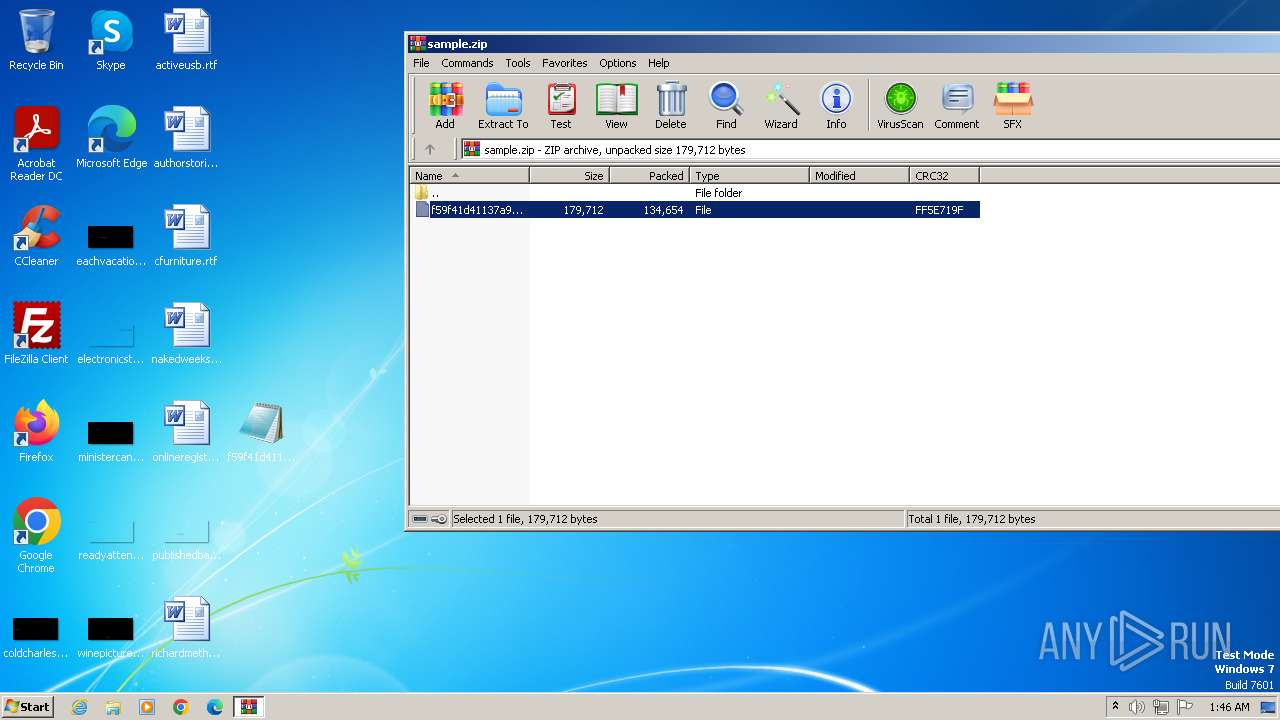Select the authorstori... document icon
The width and height of the screenshot is (1280, 720).
pyautogui.click(x=186, y=137)
